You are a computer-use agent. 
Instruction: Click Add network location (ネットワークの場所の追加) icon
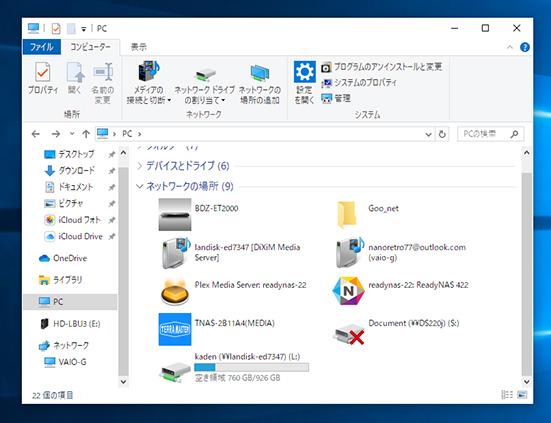(x=260, y=84)
